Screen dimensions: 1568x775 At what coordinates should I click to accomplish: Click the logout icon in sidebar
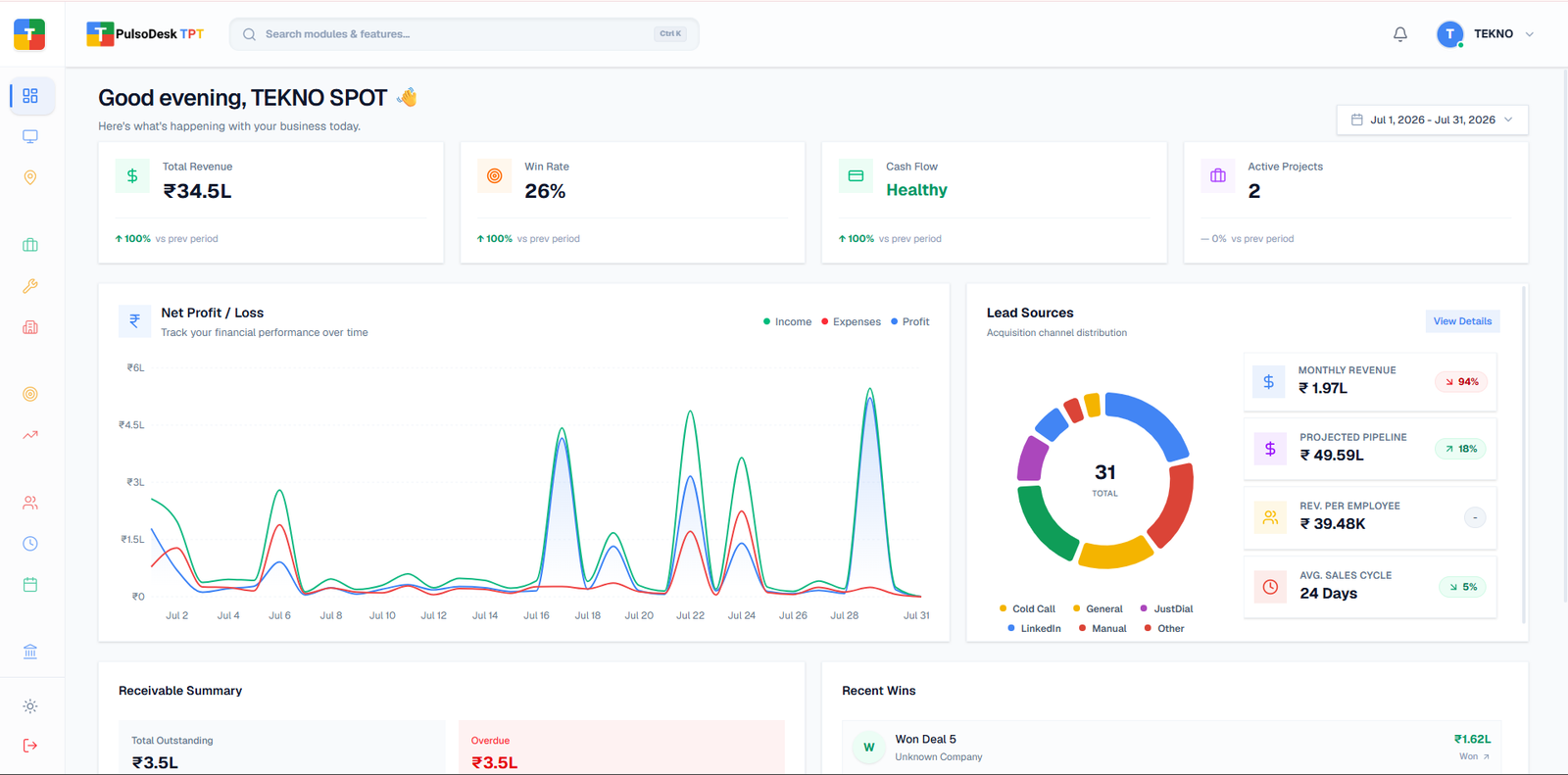[x=30, y=746]
